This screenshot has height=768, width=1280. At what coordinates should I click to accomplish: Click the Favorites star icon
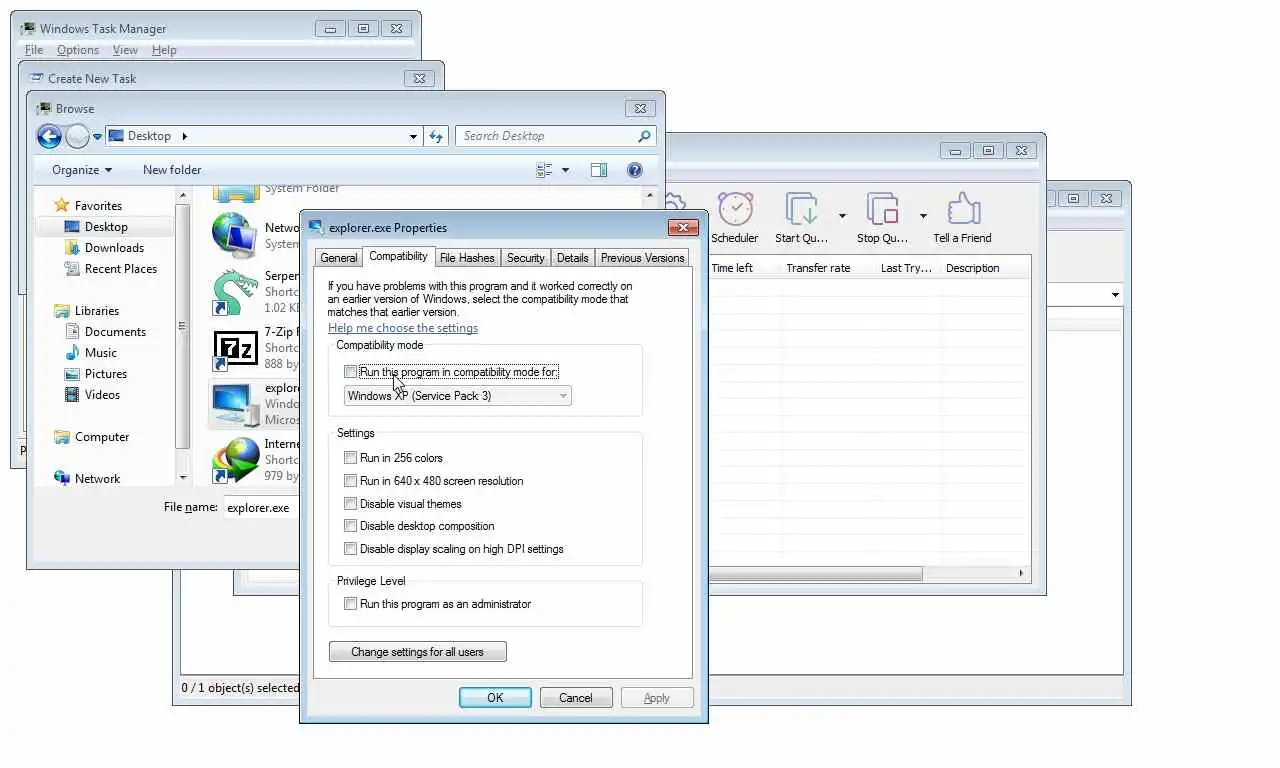tap(62, 205)
